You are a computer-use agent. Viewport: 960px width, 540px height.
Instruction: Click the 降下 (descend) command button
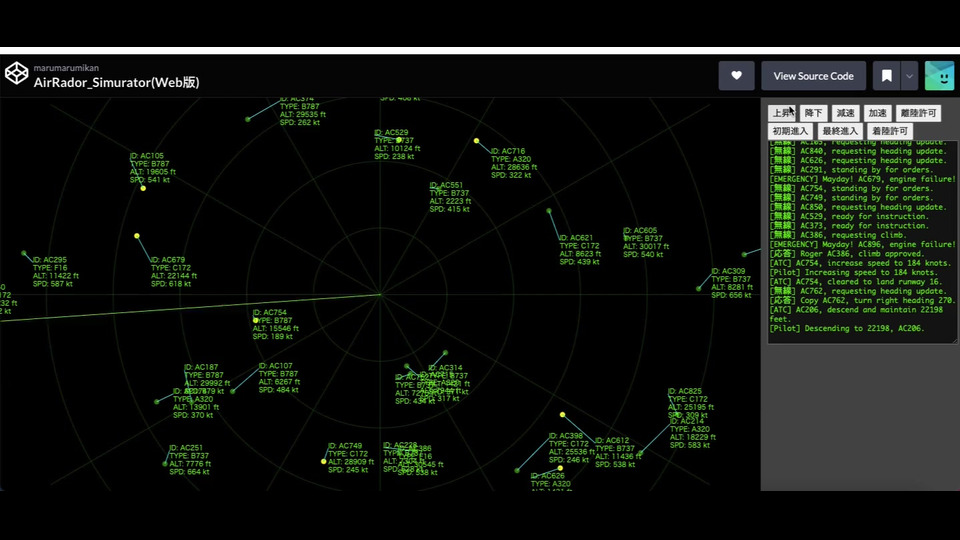click(814, 113)
